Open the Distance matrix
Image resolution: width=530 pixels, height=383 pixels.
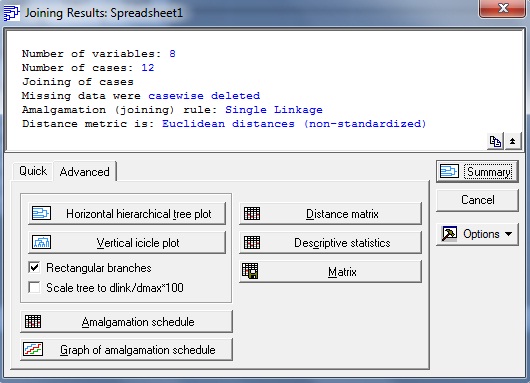(330, 214)
